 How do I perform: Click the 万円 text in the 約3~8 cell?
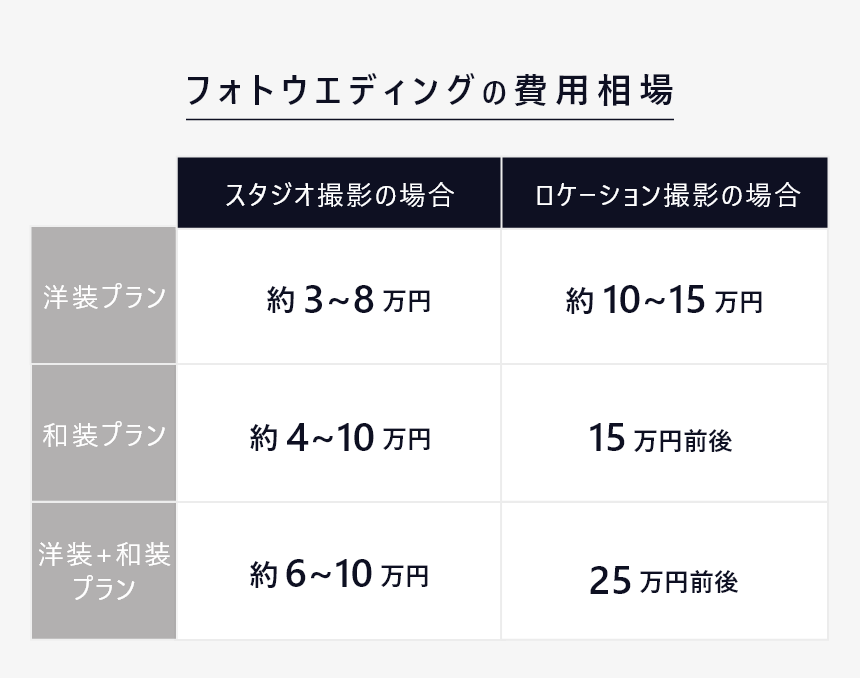[x=407, y=301]
